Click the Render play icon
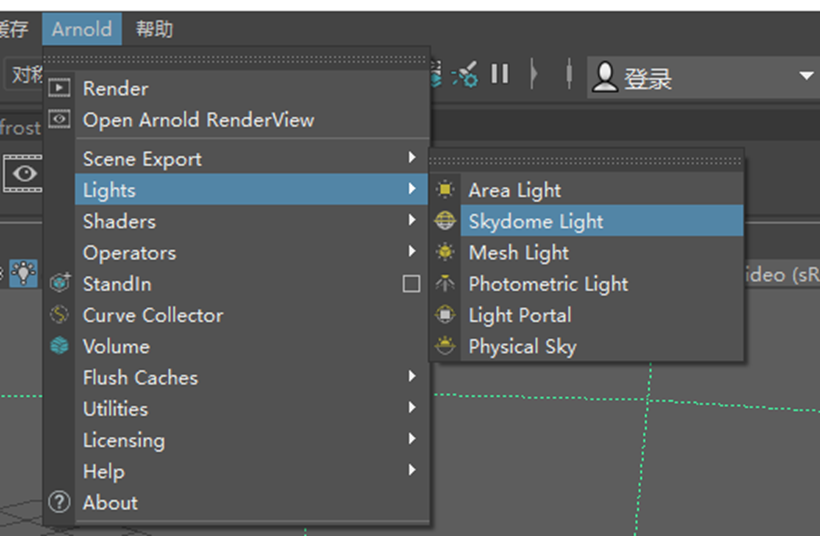 point(59,87)
